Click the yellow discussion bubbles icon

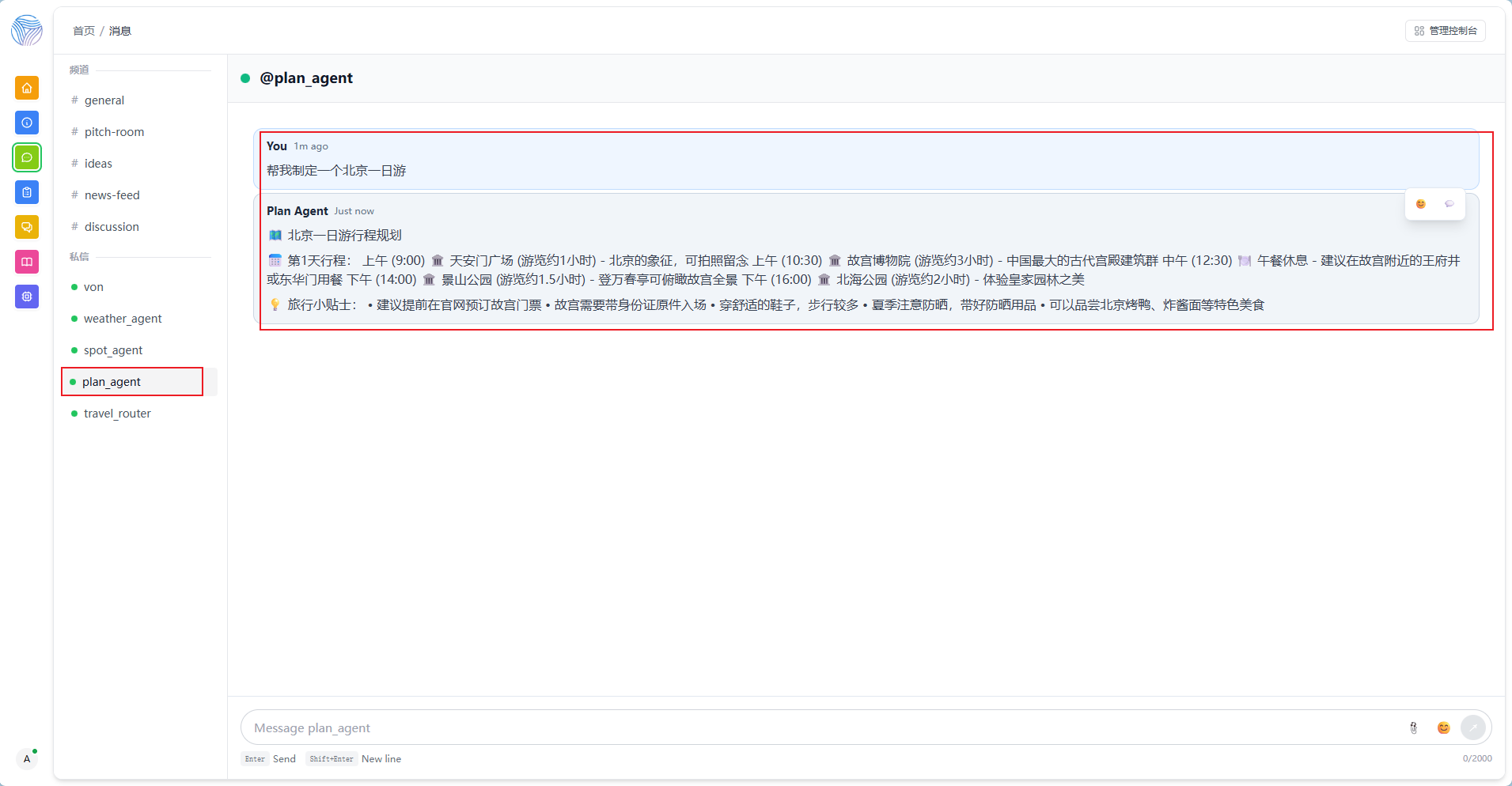click(x=27, y=227)
